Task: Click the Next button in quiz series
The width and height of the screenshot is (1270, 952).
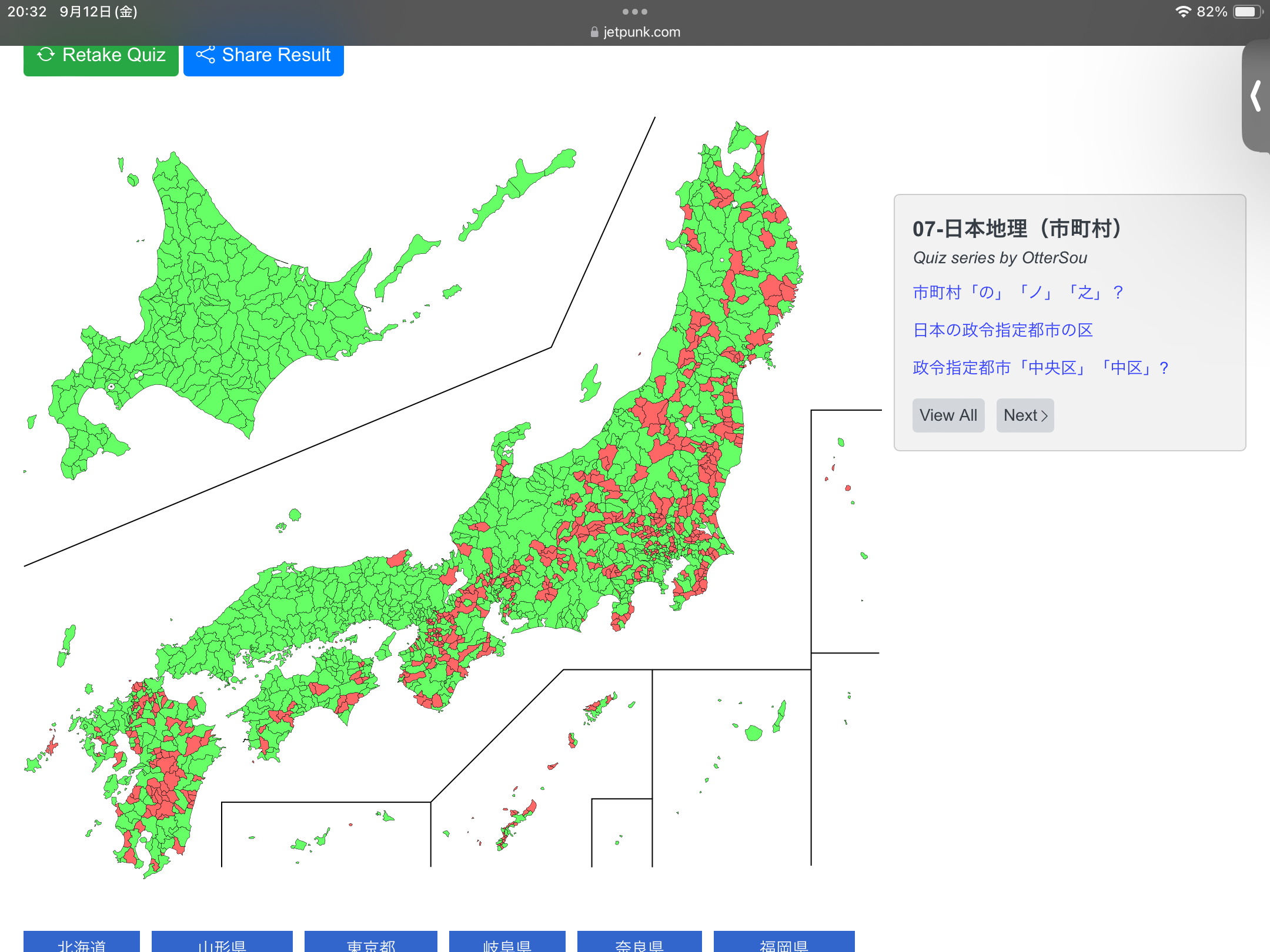Action: click(x=1025, y=415)
